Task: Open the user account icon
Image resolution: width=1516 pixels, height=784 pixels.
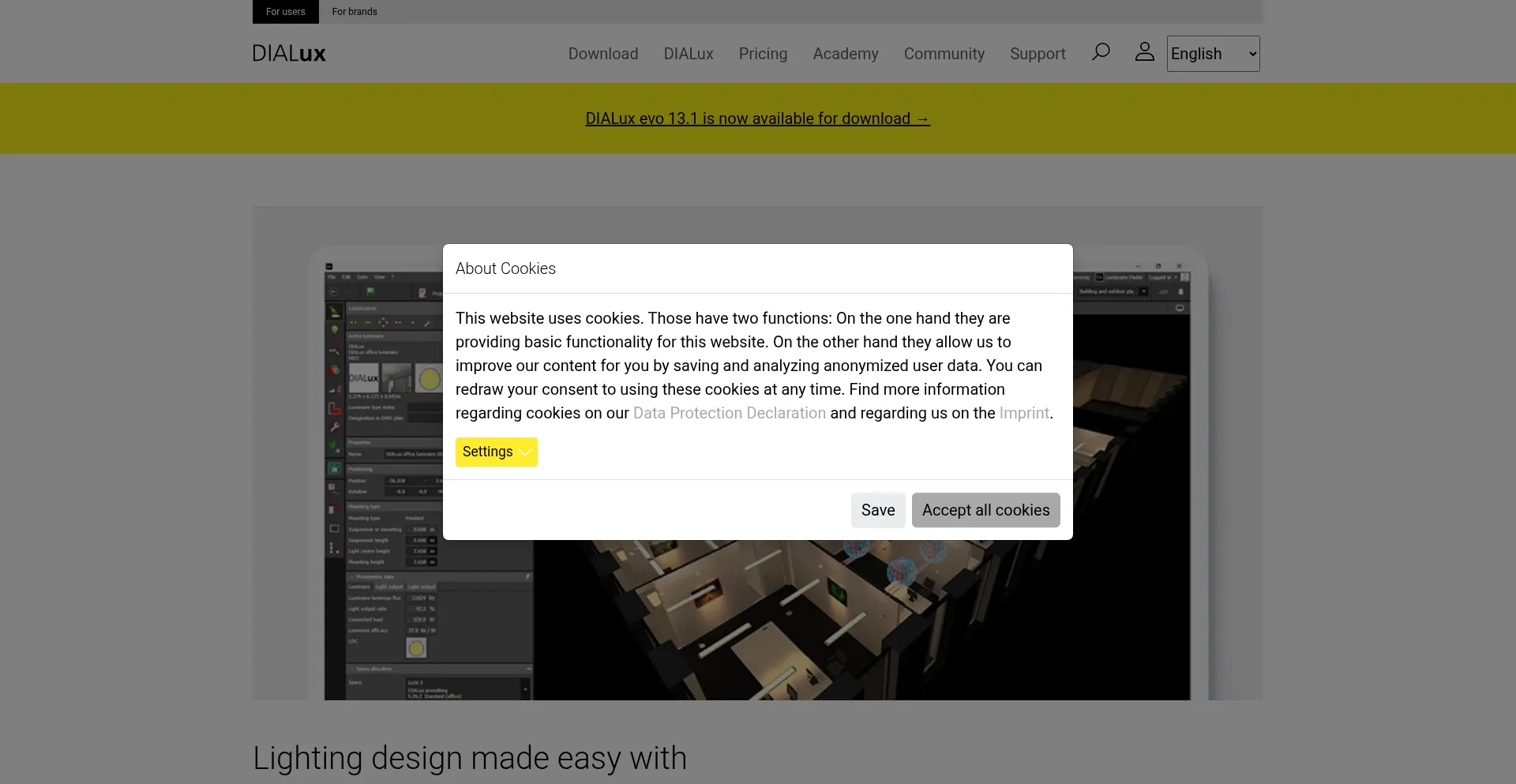Action: coord(1144,51)
